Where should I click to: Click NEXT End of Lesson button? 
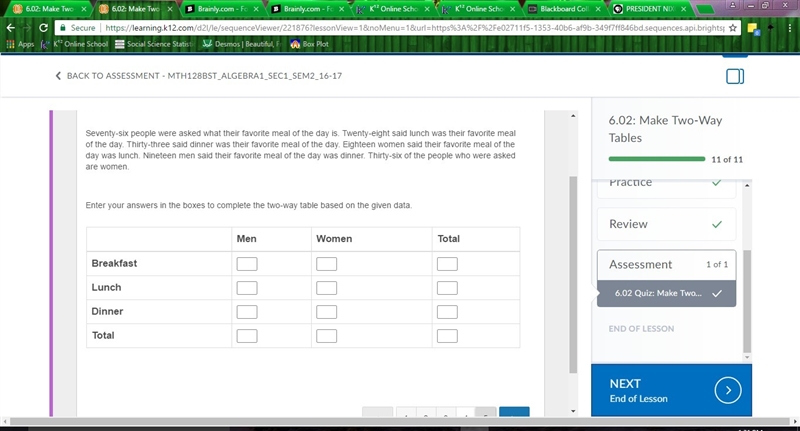pyautogui.click(x=671, y=390)
